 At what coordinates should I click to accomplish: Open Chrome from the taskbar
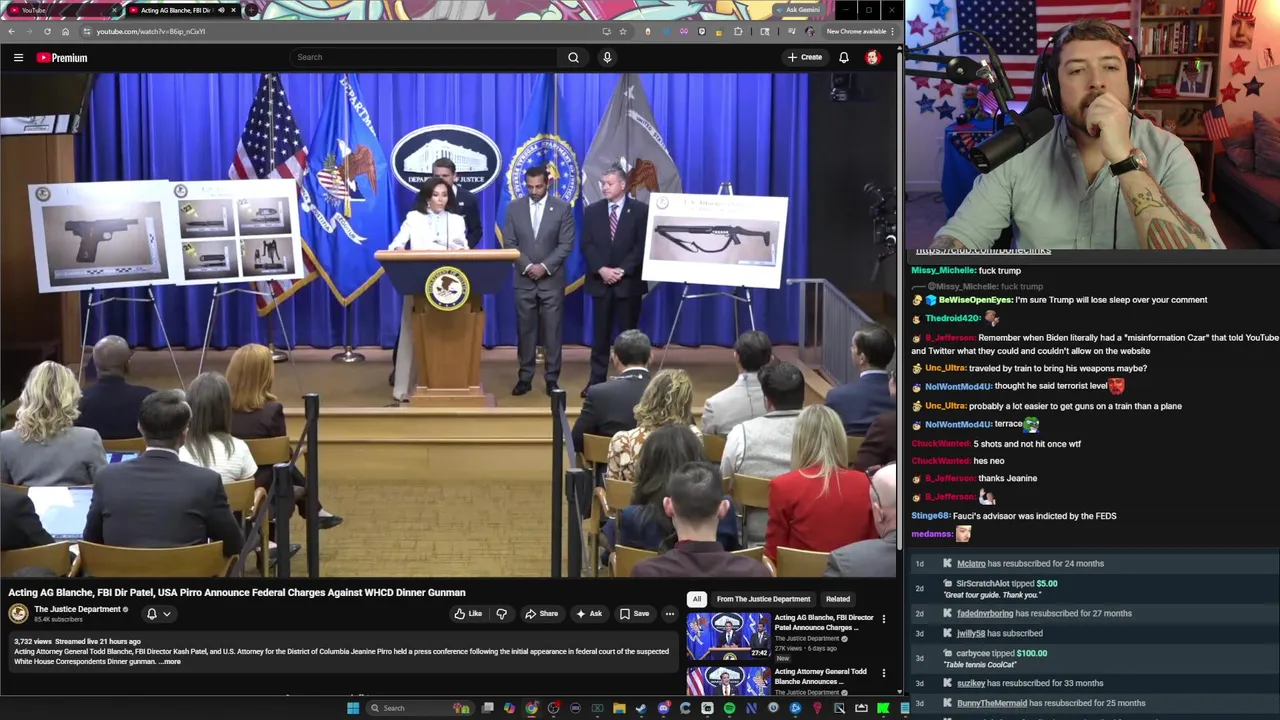click(532, 708)
